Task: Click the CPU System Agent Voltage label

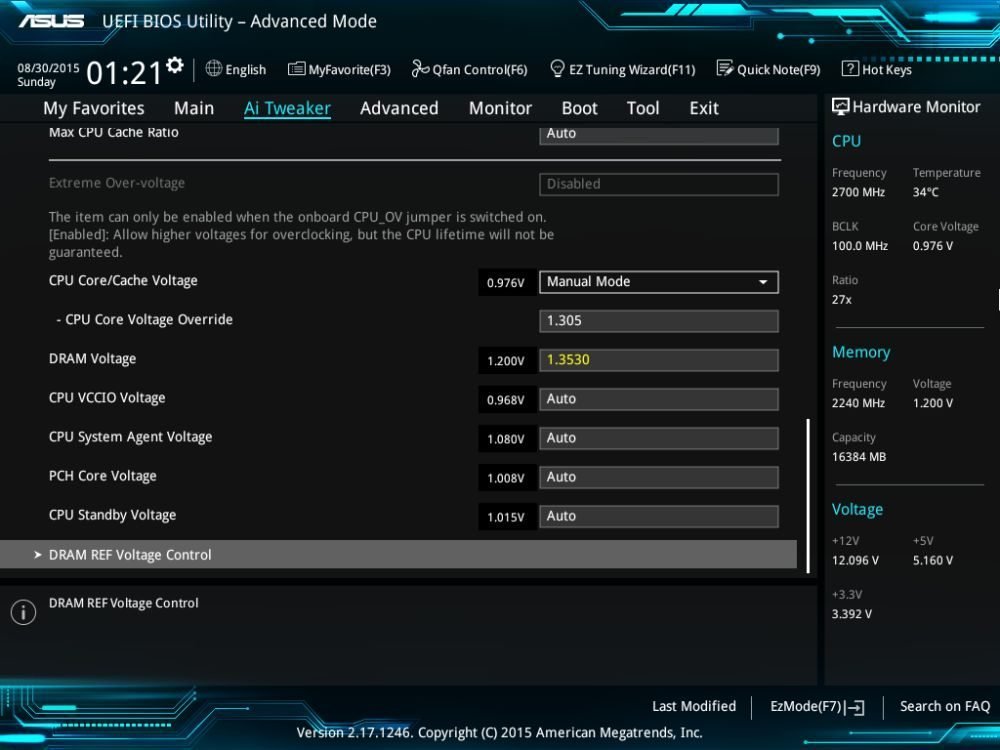Action: (130, 437)
